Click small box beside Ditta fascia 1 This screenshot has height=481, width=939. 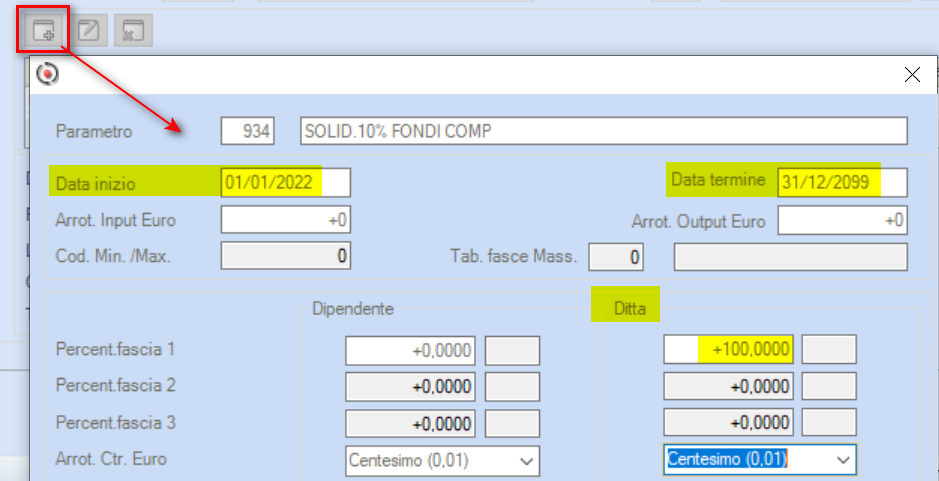pyautogui.click(x=829, y=349)
